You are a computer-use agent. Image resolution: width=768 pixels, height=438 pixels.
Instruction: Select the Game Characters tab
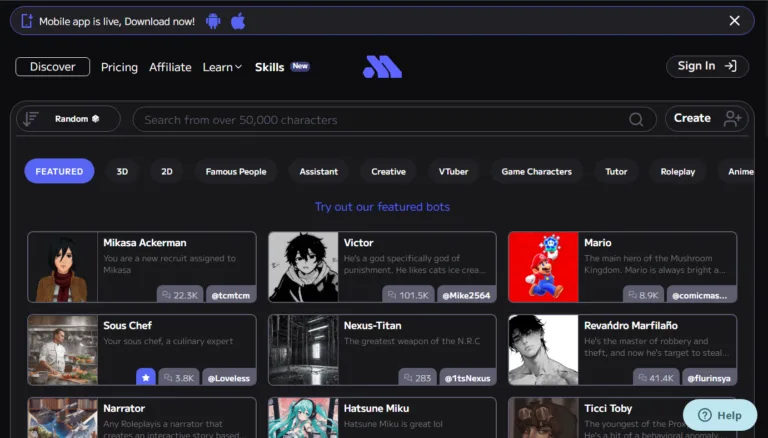click(x=536, y=171)
